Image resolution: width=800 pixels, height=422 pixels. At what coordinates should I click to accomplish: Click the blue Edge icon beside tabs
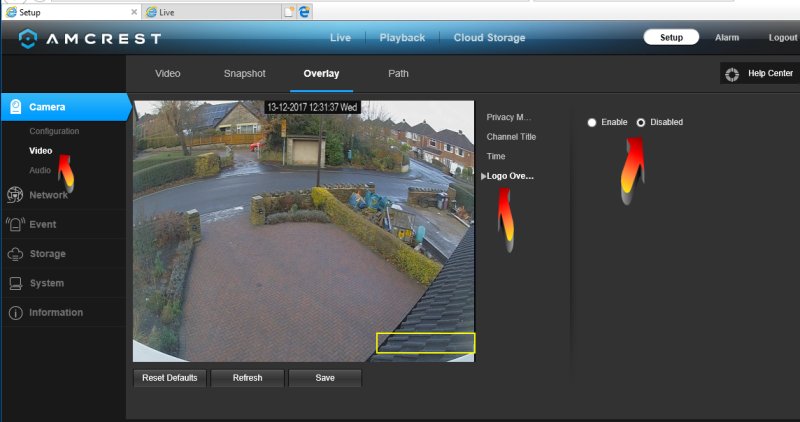304,12
